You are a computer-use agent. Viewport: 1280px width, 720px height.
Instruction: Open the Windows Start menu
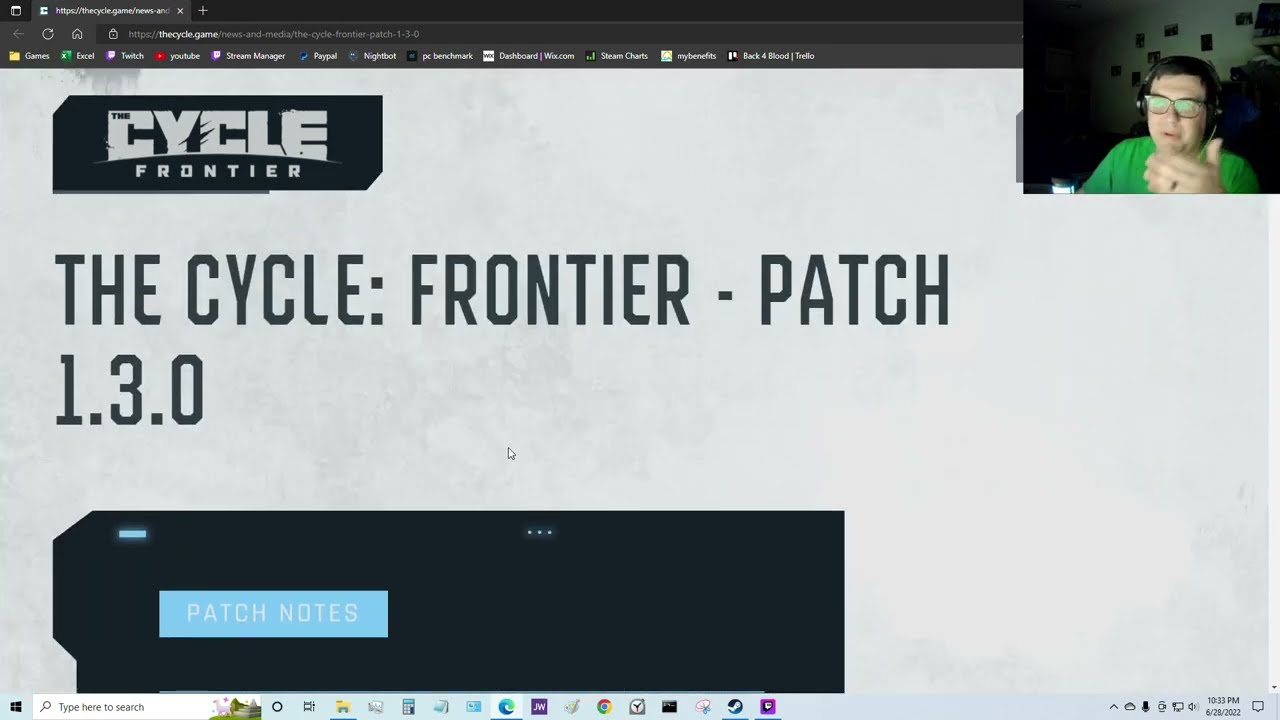[x=15, y=707]
